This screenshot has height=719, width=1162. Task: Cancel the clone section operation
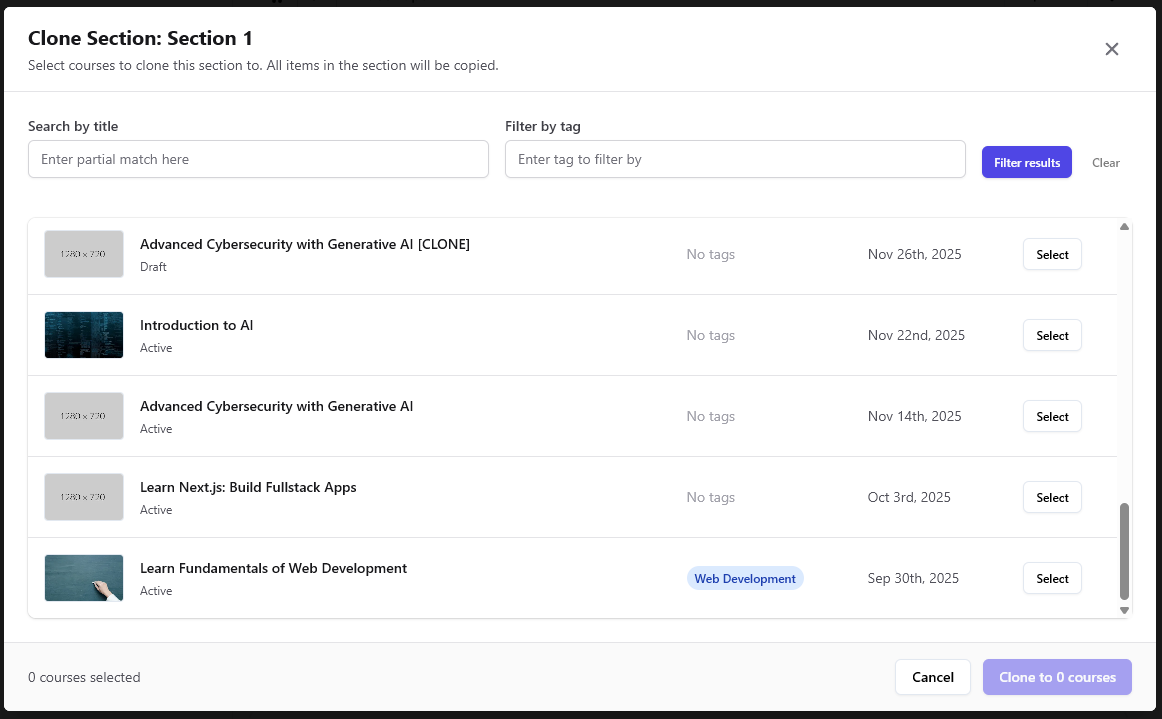pos(932,677)
